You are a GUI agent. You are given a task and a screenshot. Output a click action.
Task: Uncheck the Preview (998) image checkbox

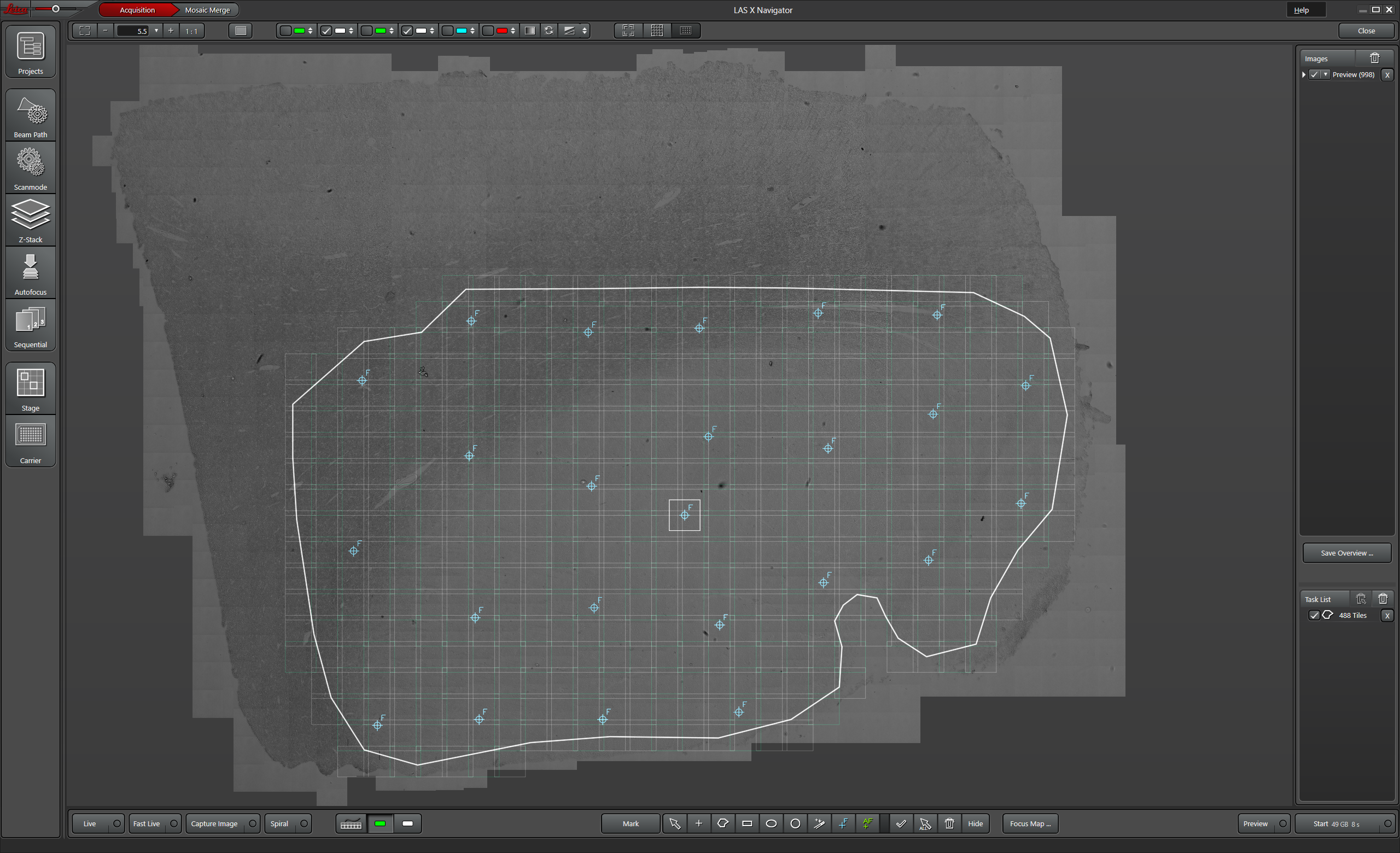pos(1314,74)
